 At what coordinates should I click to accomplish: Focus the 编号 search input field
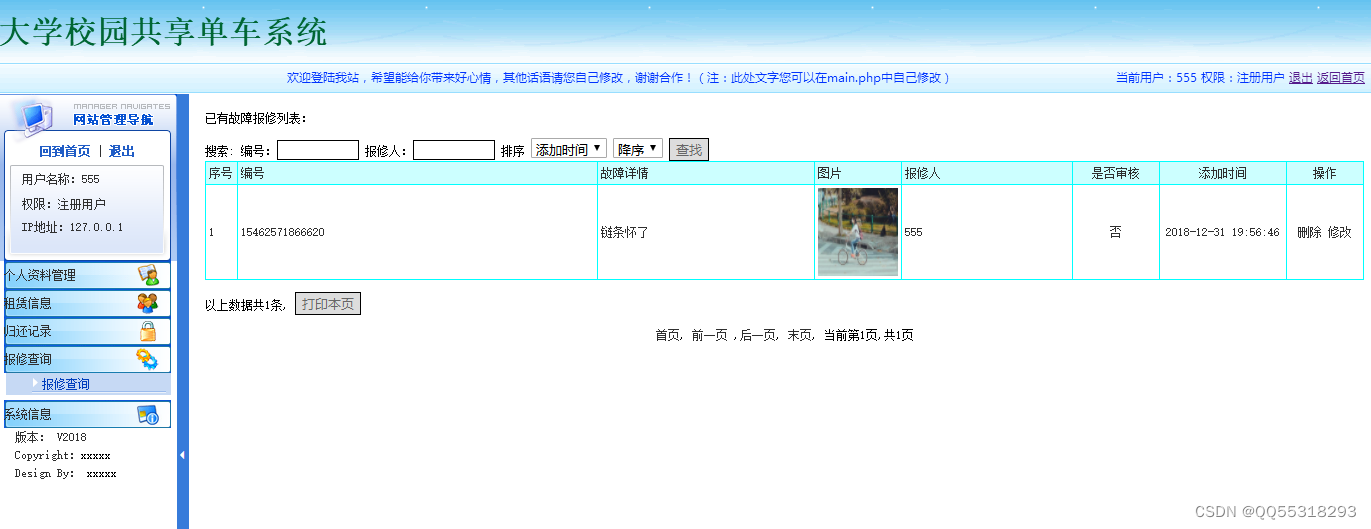click(x=318, y=150)
